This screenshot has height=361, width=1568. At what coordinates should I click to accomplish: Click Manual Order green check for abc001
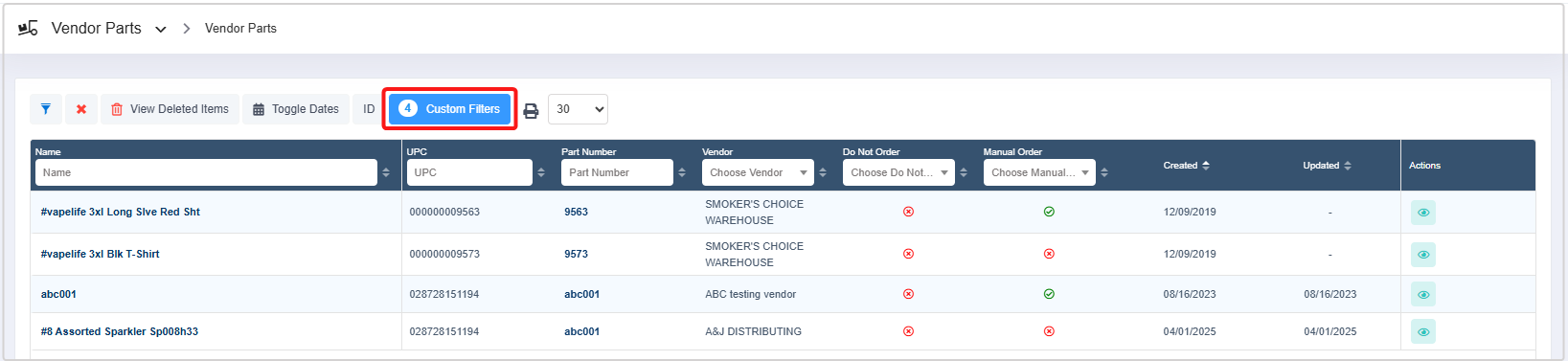pyautogui.click(x=1049, y=294)
